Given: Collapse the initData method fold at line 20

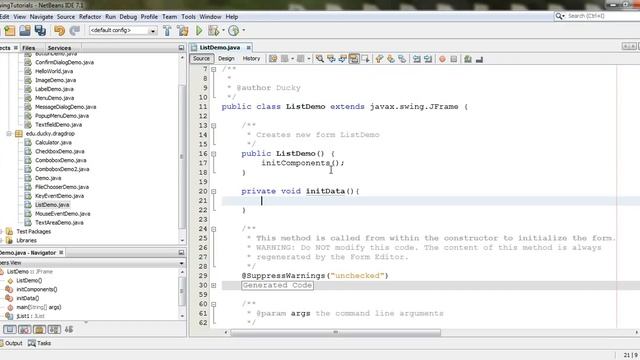Looking at the screenshot, I should pos(213,191).
